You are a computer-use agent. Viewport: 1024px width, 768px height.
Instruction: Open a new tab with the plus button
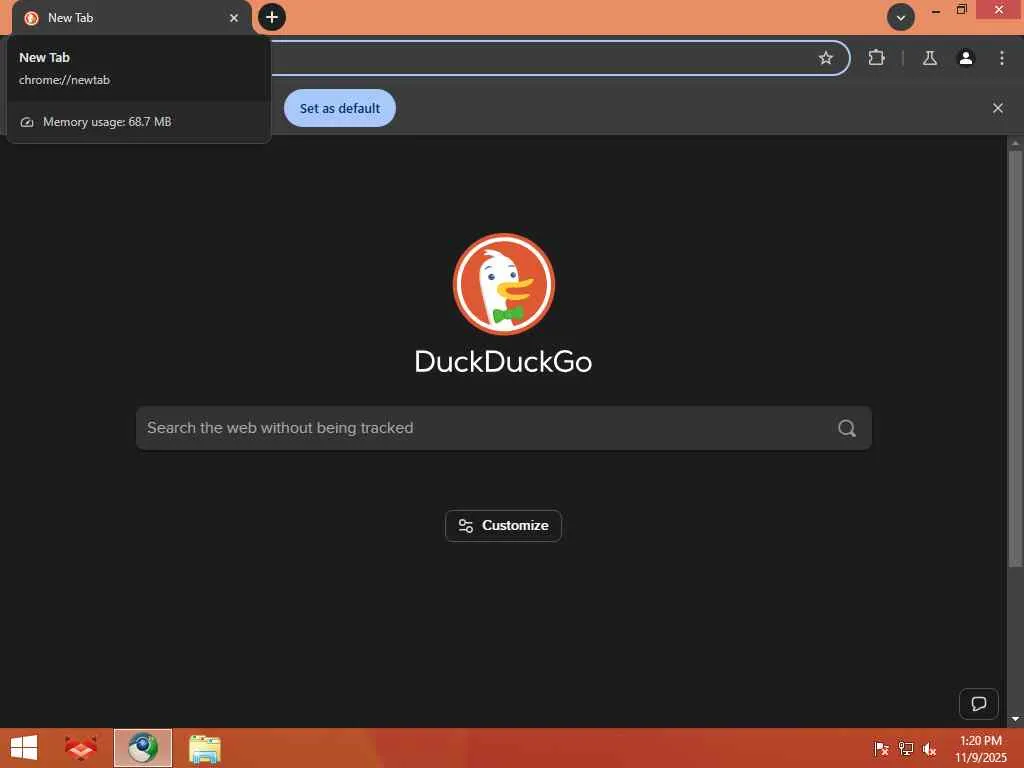[x=272, y=17]
